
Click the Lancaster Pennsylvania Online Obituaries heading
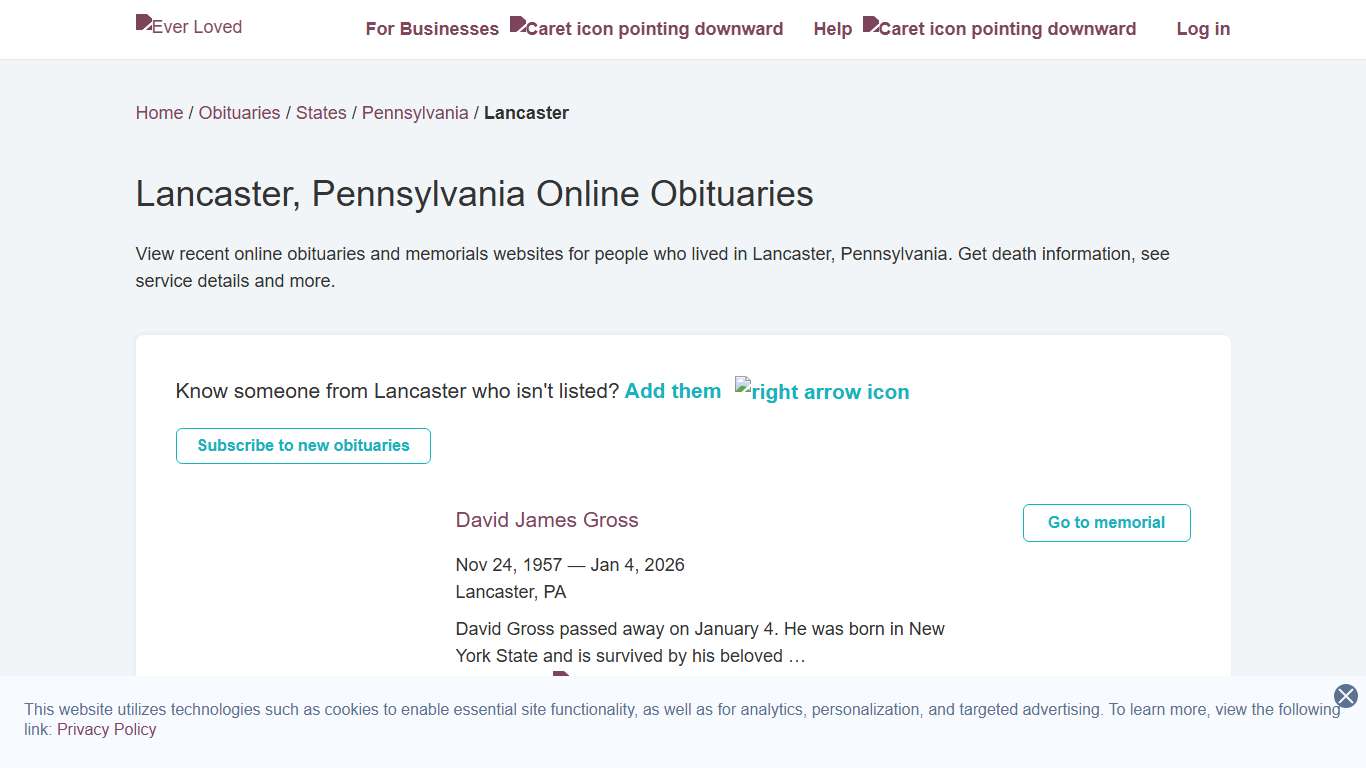click(474, 194)
